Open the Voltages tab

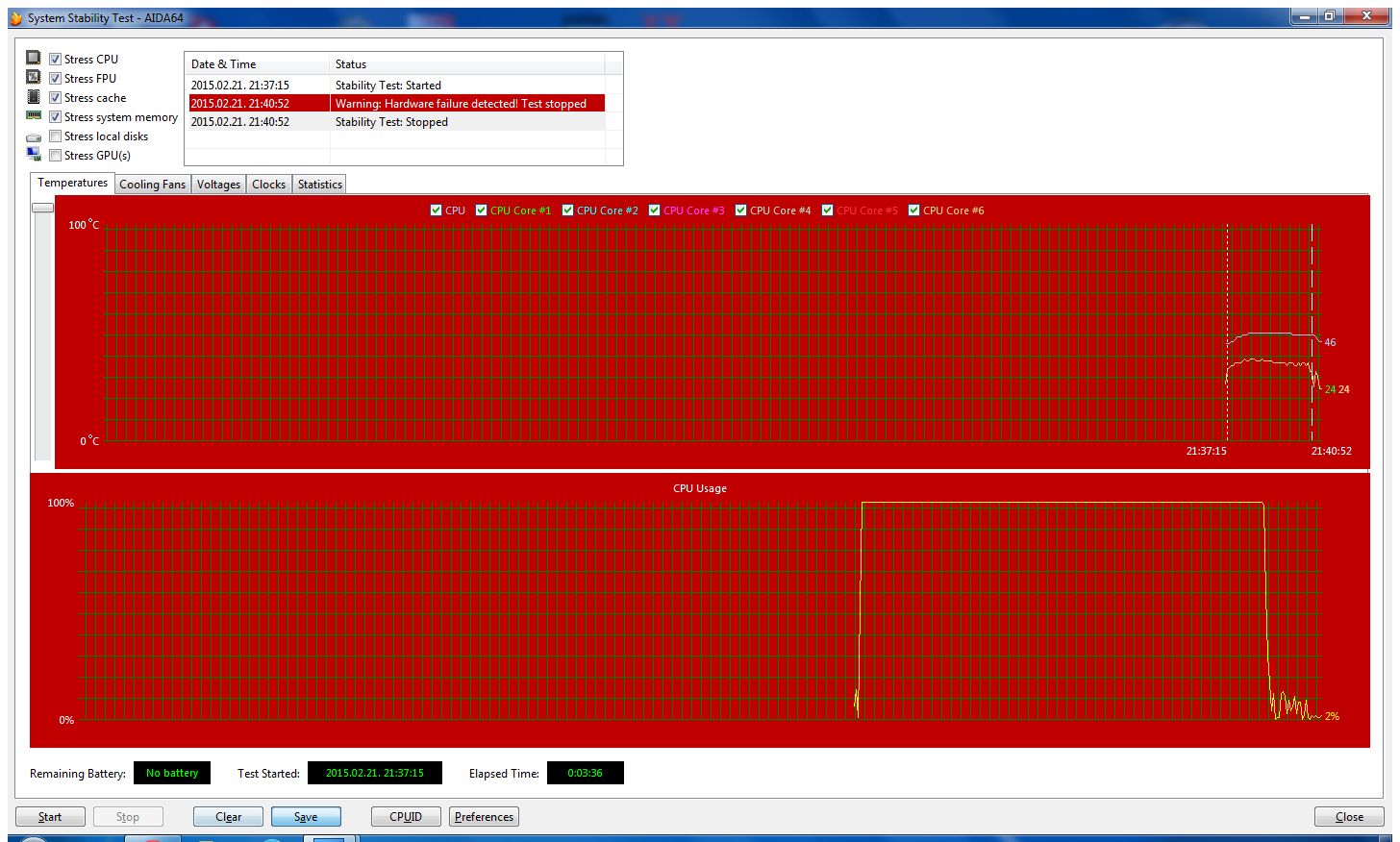click(219, 185)
